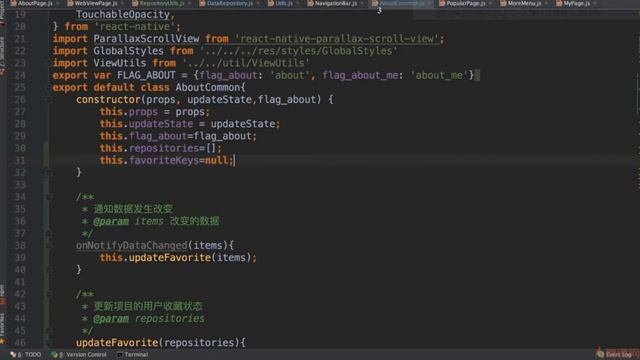This screenshot has width=640, height=360.
Task: Close the AboutPage.js tab
Action: point(58,3)
